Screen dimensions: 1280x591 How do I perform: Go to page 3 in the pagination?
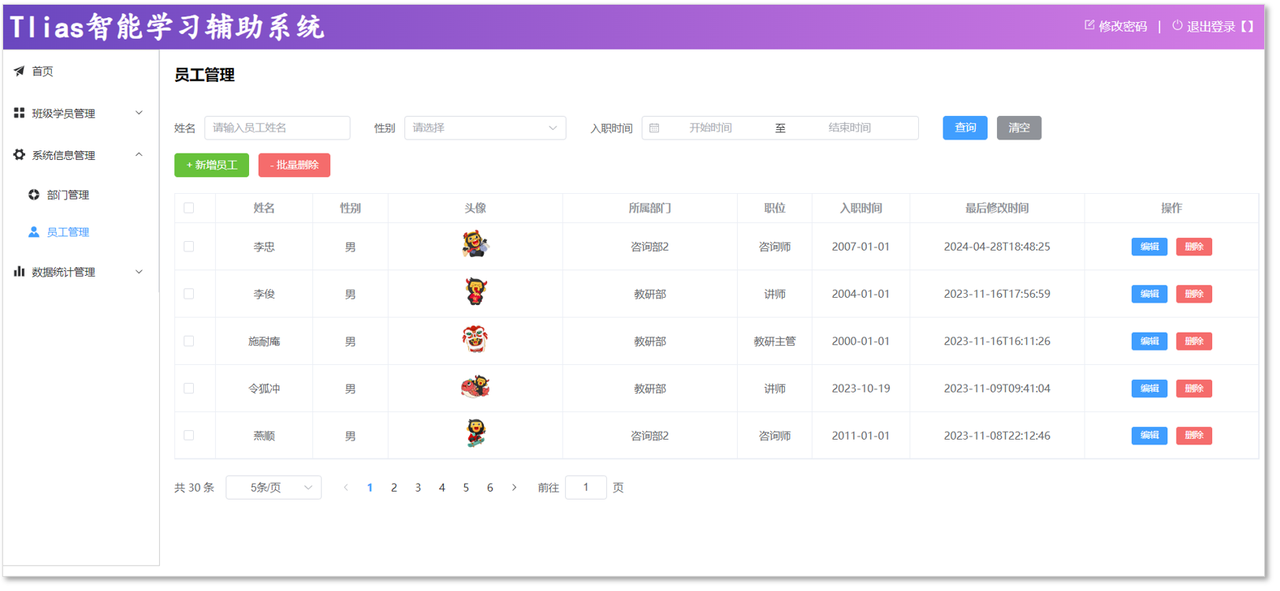point(418,488)
